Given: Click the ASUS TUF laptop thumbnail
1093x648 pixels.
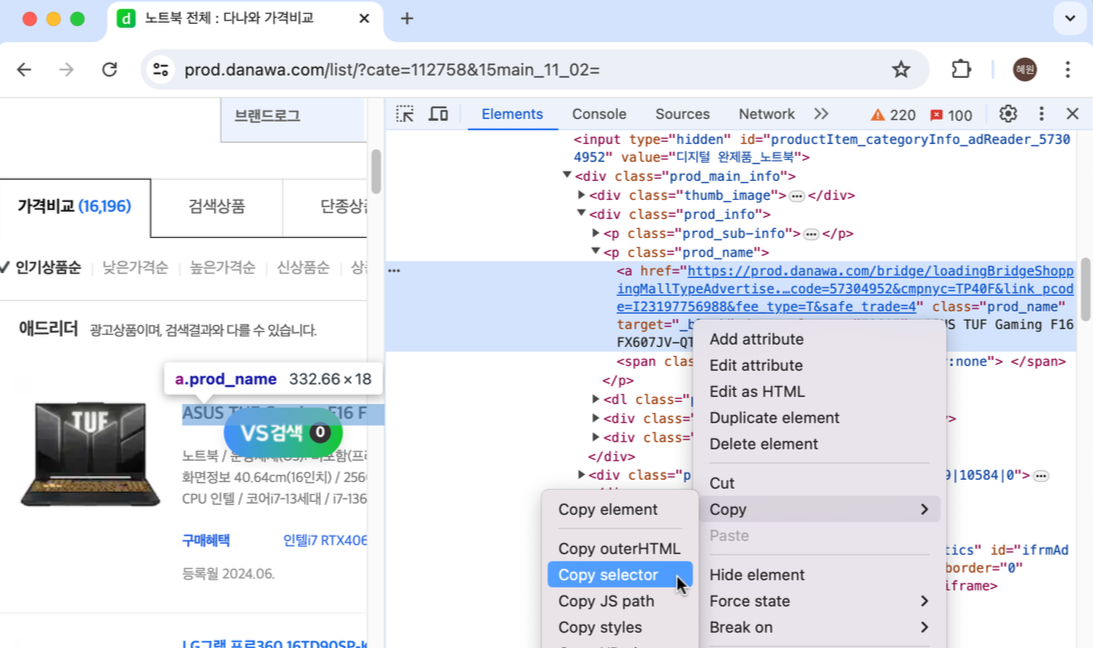Looking at the screenshot, I should (x=91, y=454).
